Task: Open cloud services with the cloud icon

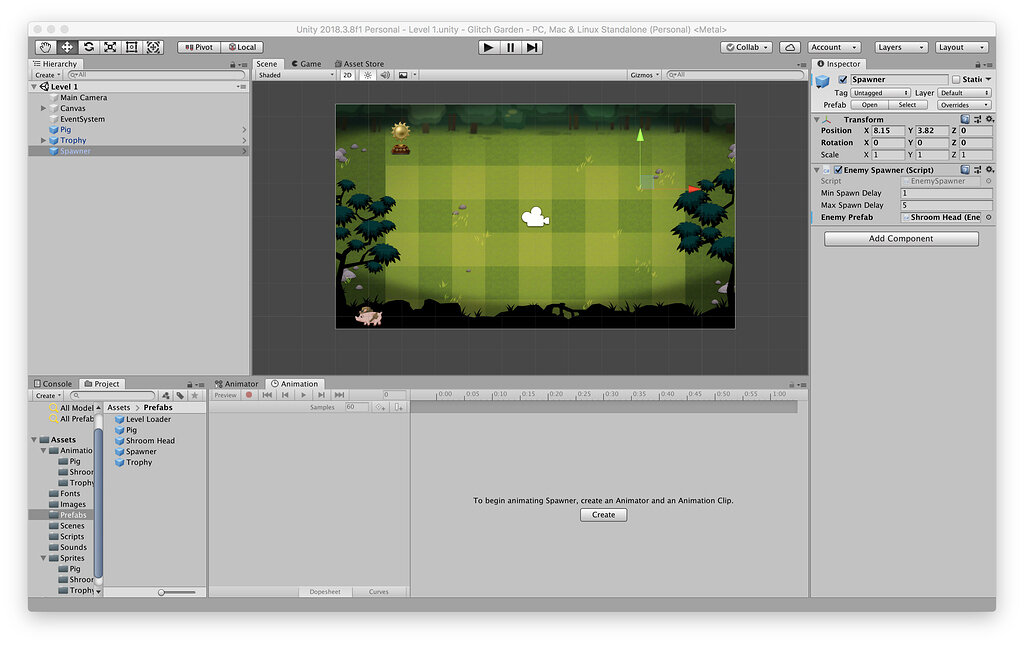Action: click(789, 47)
